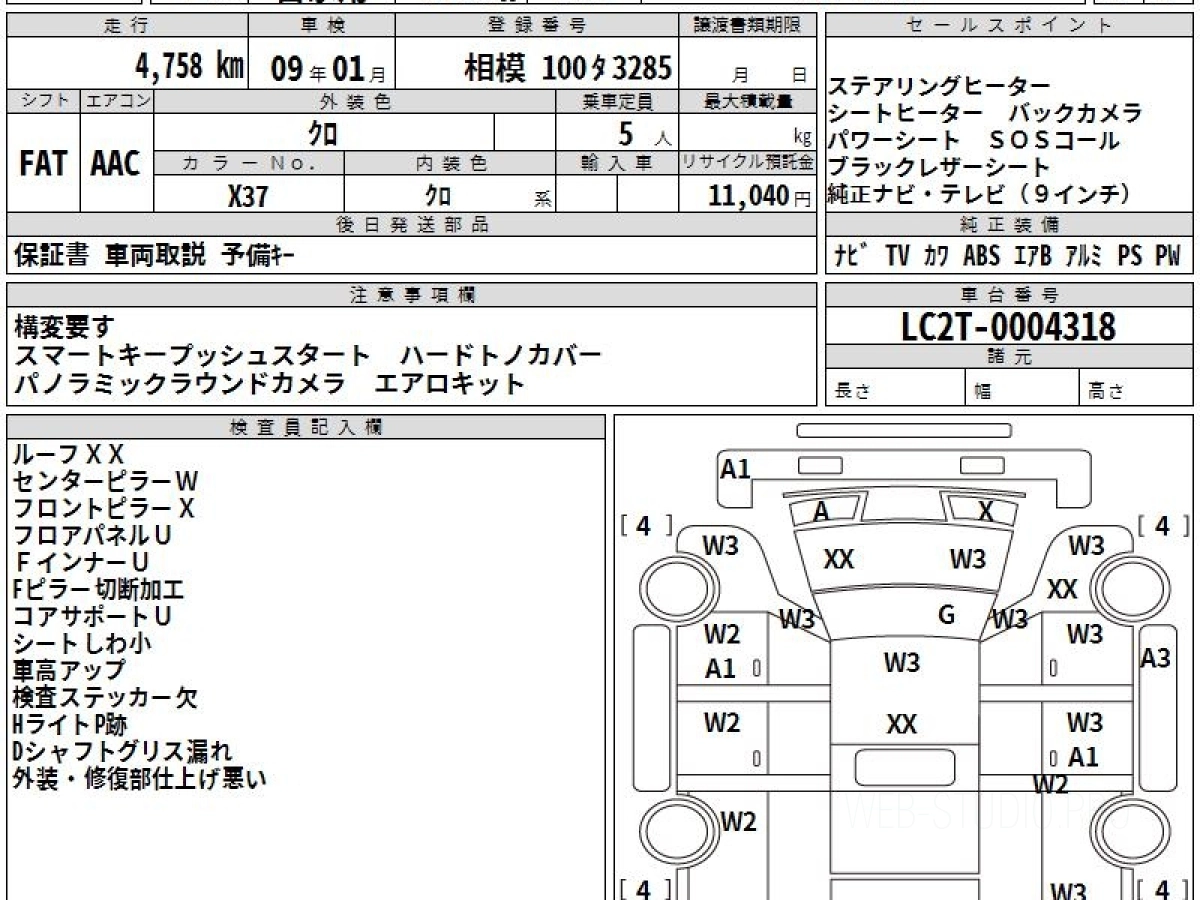Click the 幅 dimension field
The image size is (1200, 900).
coord(1023,389)
